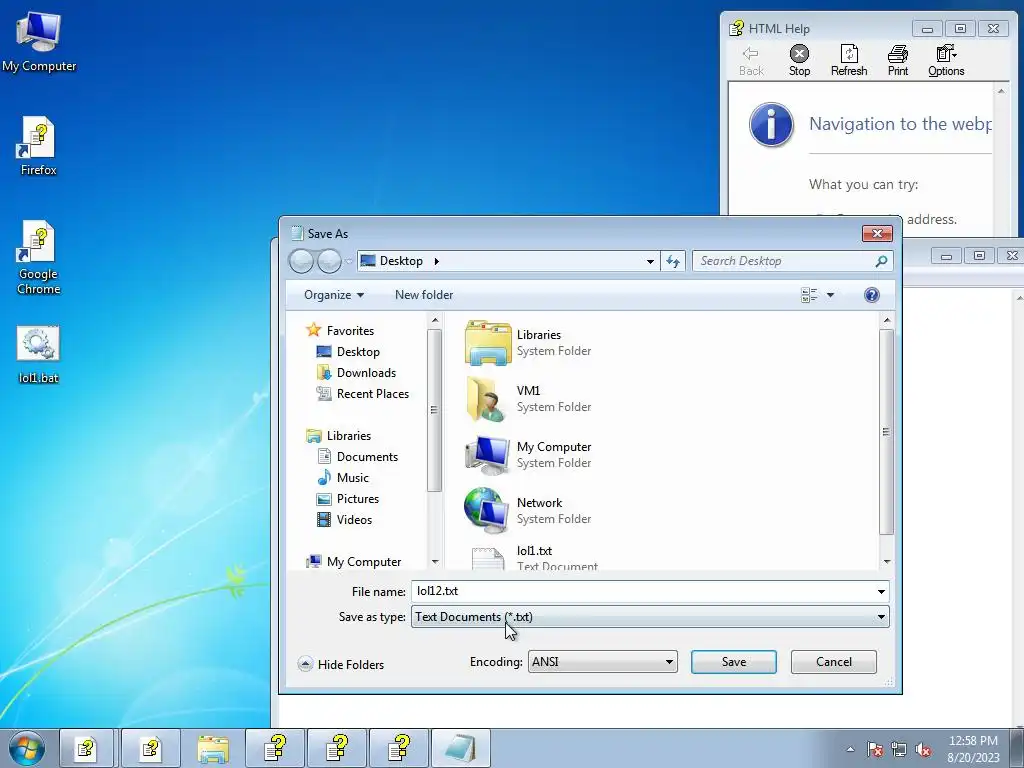The width and height of the screenshot is (1024, 768).
Task: Open help with the blue question icon
Action: pos(871,295)
